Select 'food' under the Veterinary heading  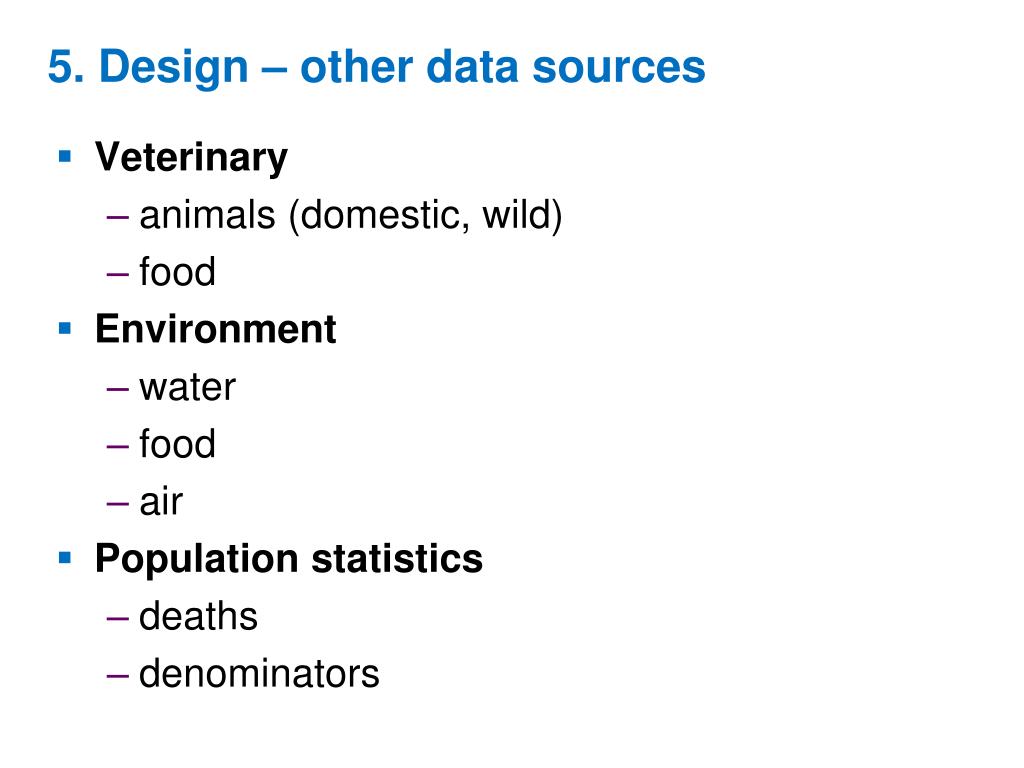[178, 272]
